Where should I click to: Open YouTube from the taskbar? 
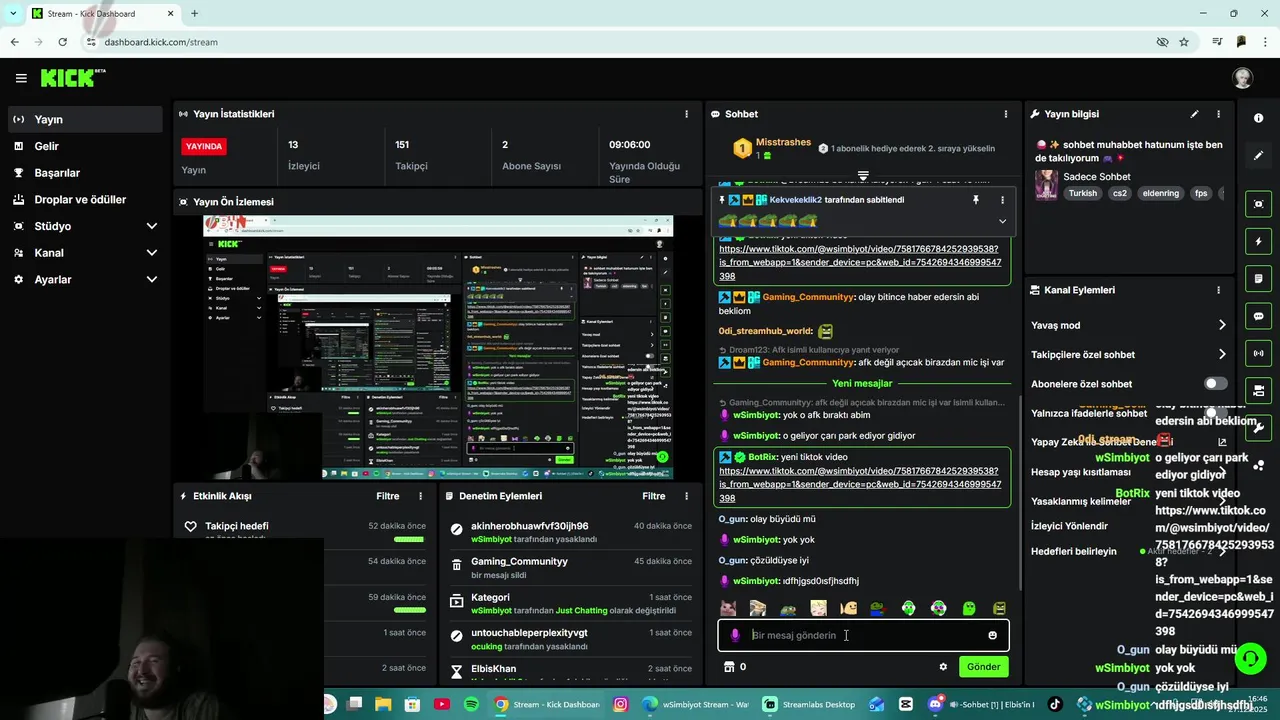(x=442, y=704)
